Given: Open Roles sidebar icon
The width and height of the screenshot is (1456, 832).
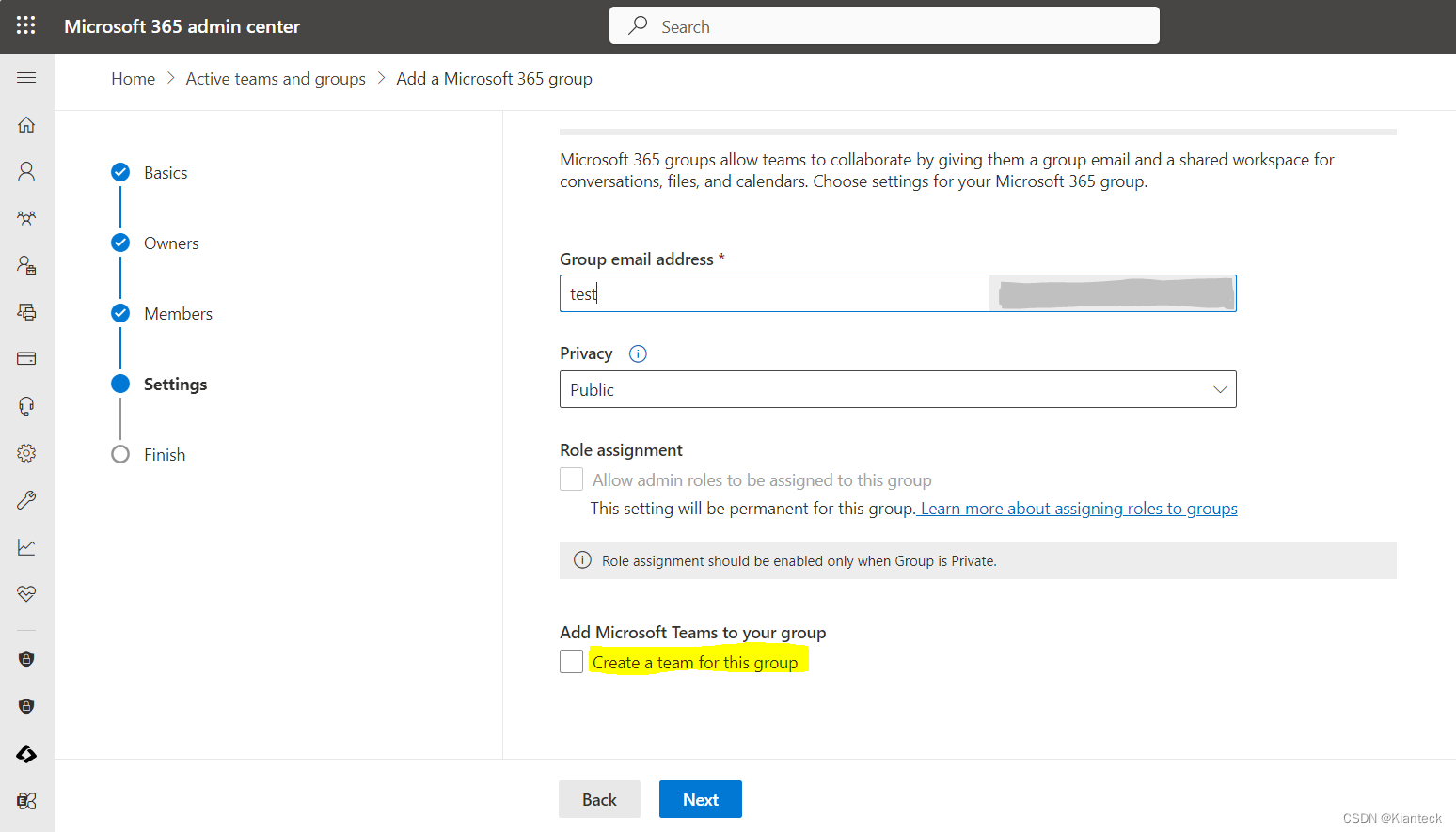Looking at the screenshot, I should point(26,265).
